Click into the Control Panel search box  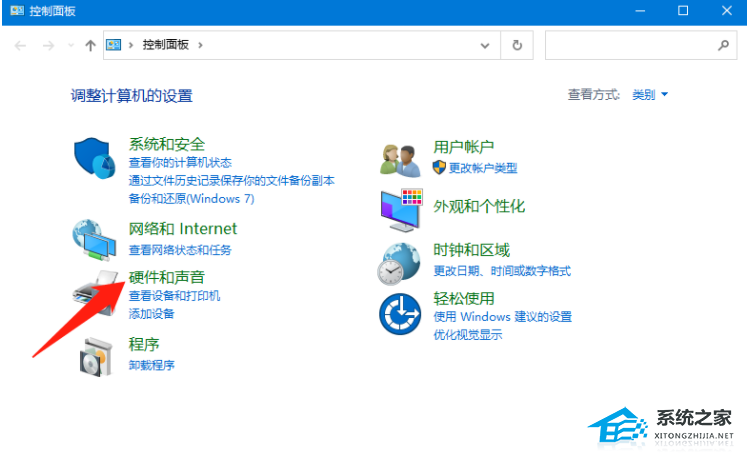tap(641, 45)
